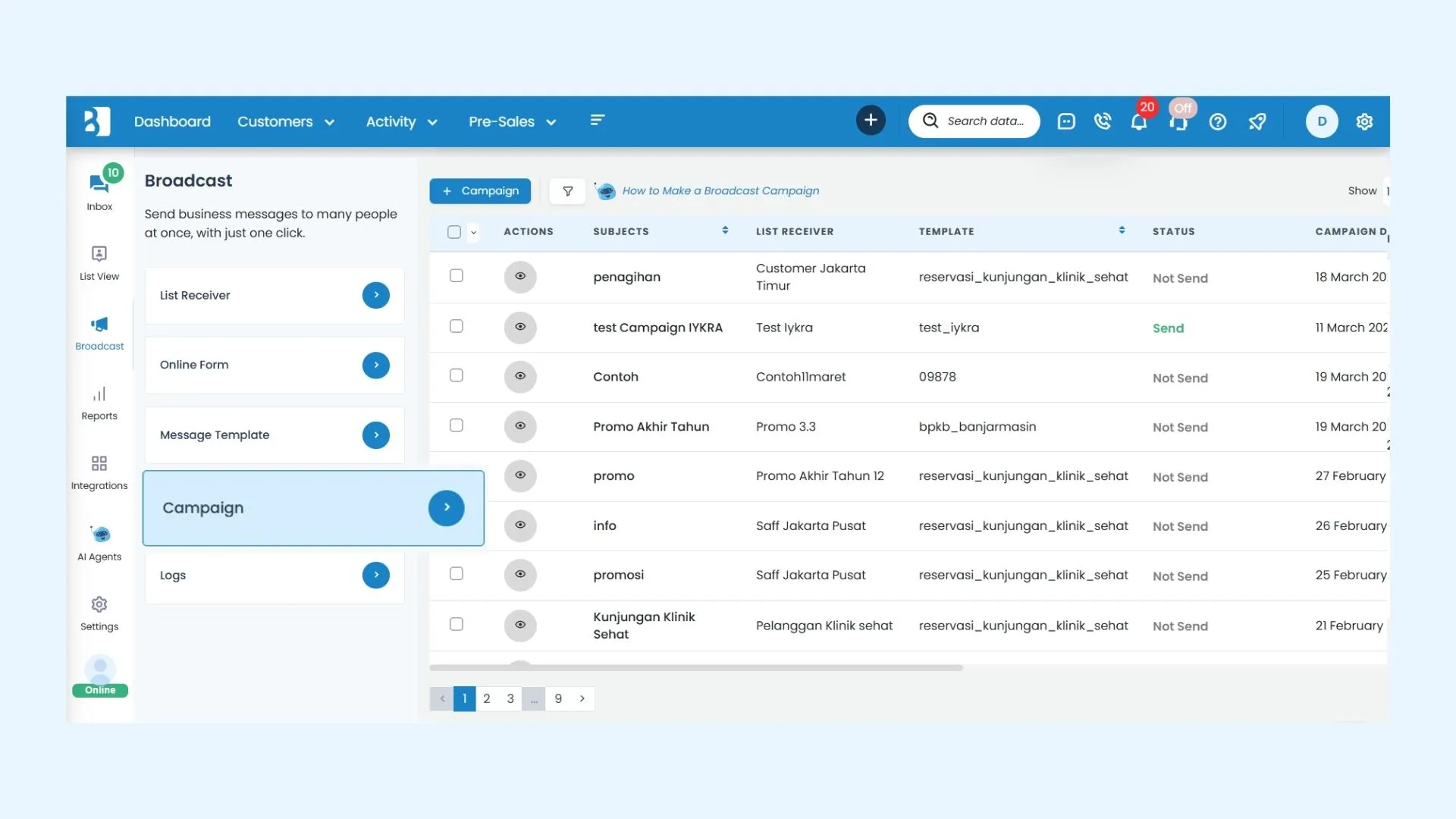
Task: Click the add Campaign button
Action: pyautogui.click(x=480, y=191)
